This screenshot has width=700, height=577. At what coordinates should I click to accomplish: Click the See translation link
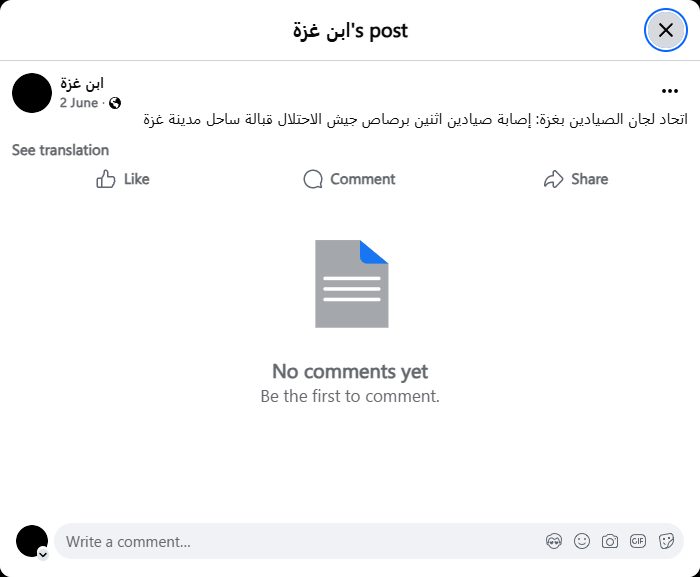60,150
